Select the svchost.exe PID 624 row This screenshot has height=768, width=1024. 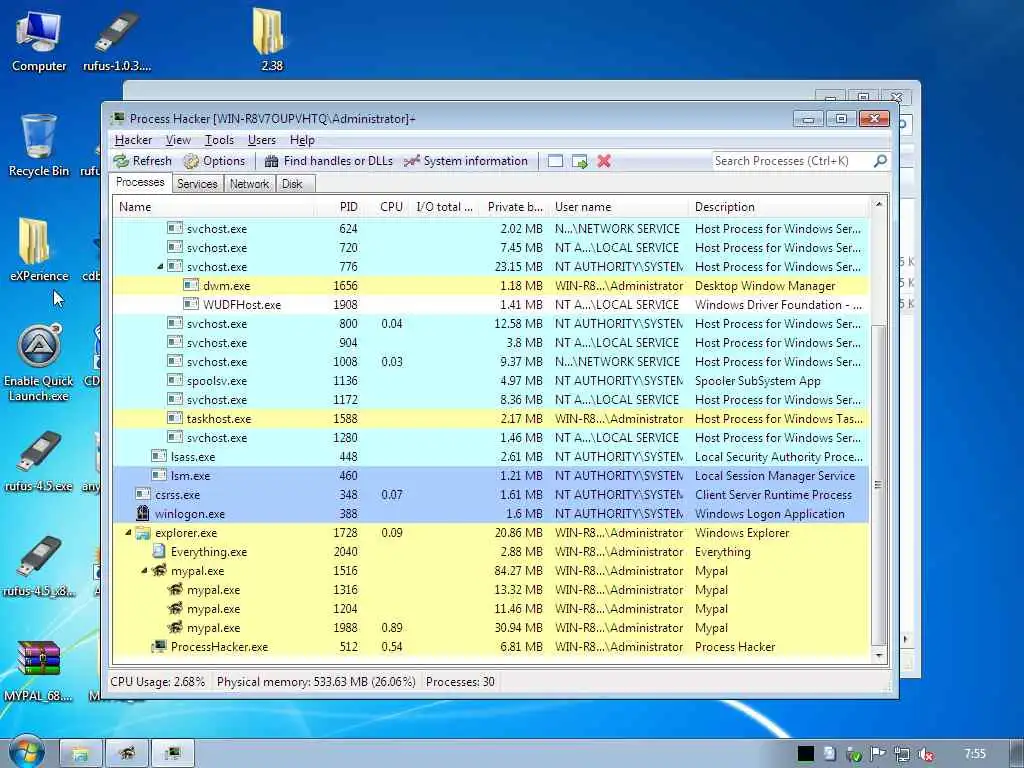(x=490, y=229)
